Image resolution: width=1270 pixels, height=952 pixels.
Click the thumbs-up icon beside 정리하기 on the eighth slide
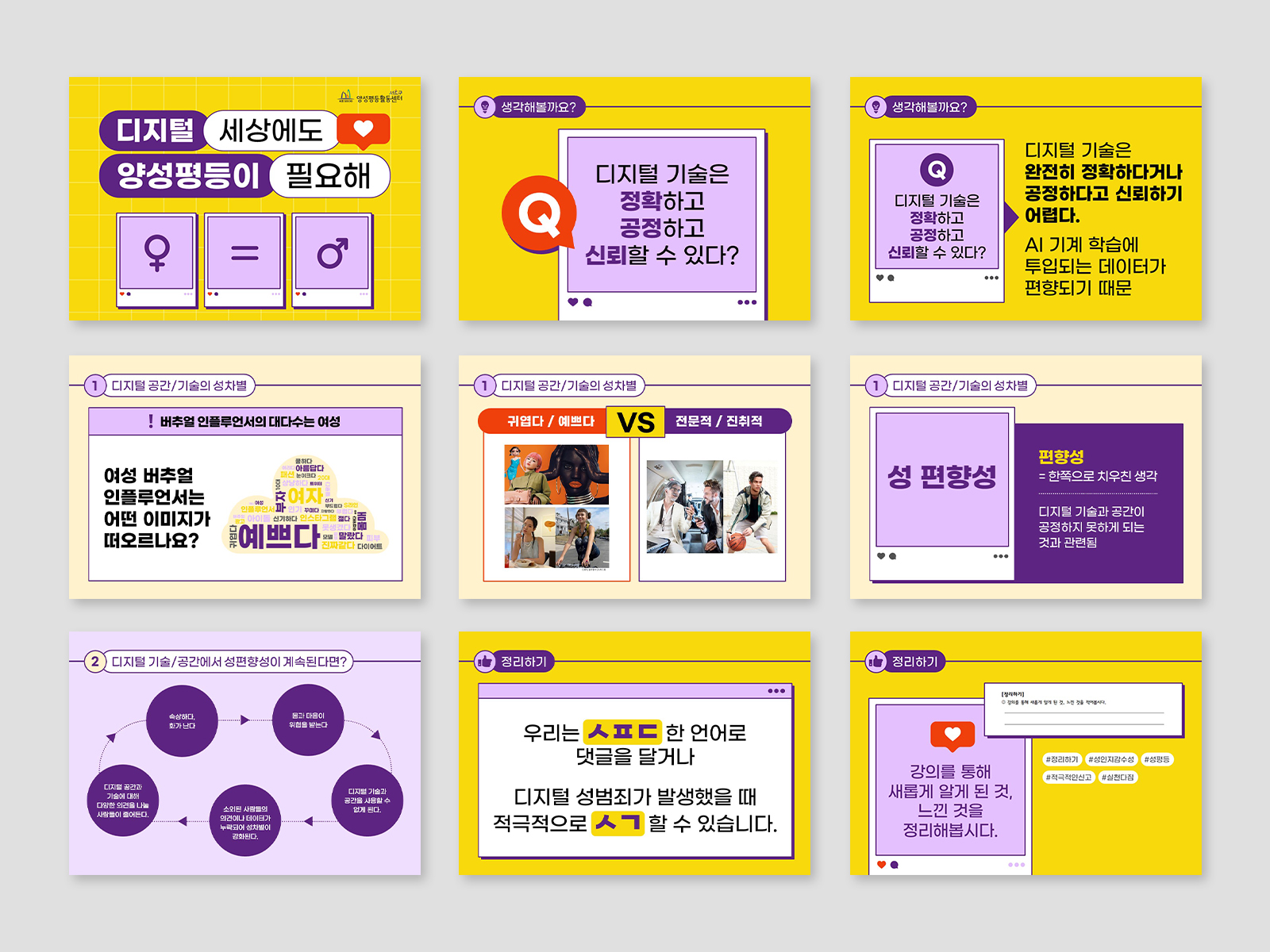click(484, 662)
